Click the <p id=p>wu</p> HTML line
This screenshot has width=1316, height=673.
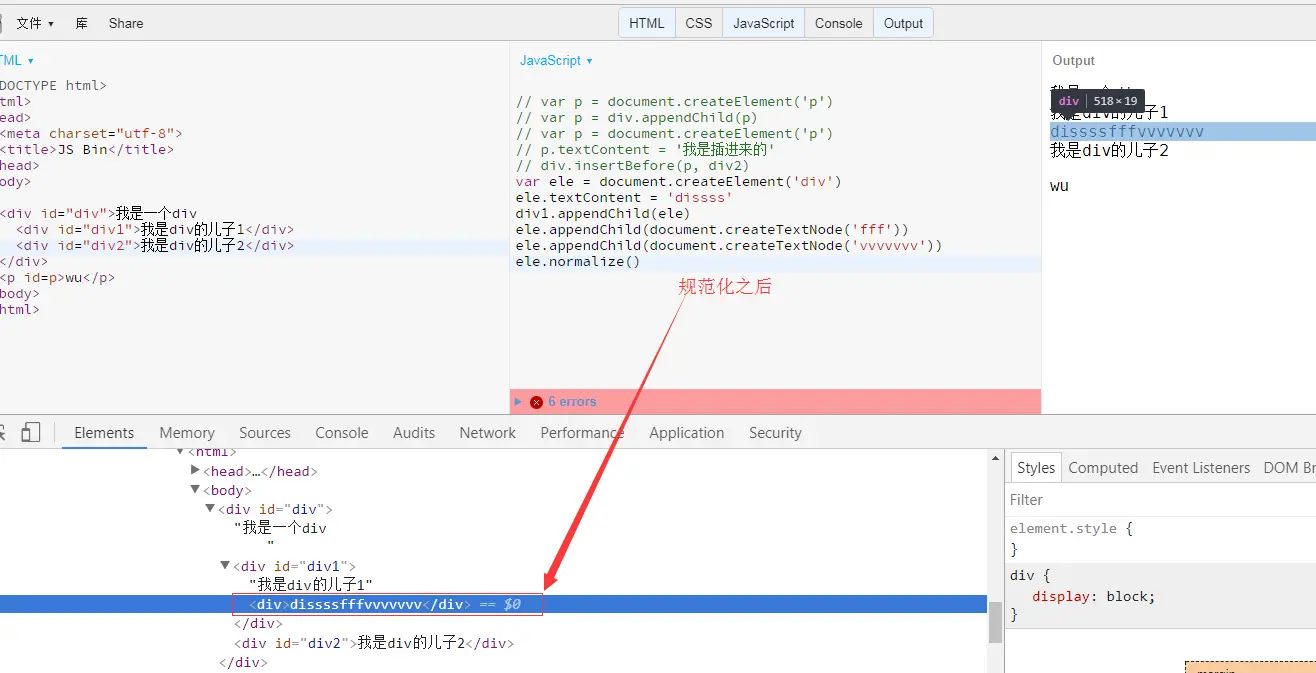tap(57, 278)
